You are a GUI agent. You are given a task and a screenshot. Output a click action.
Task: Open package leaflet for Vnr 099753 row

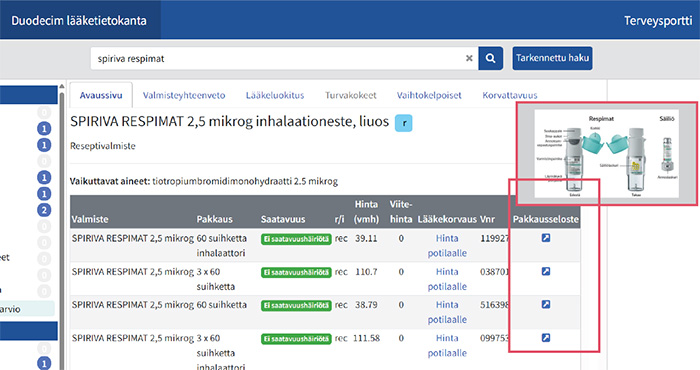click(546, 338)
